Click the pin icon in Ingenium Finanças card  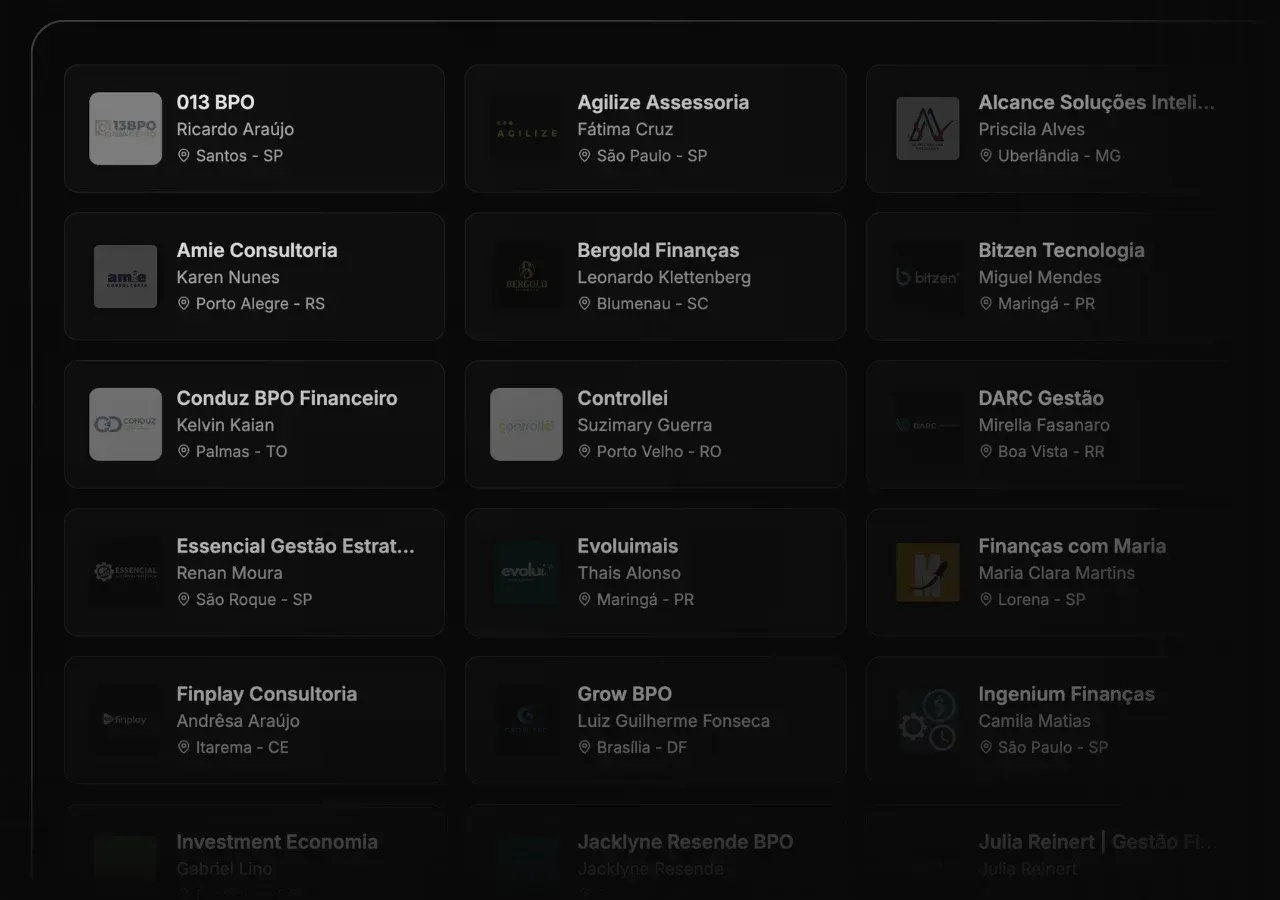click(986, 748)
